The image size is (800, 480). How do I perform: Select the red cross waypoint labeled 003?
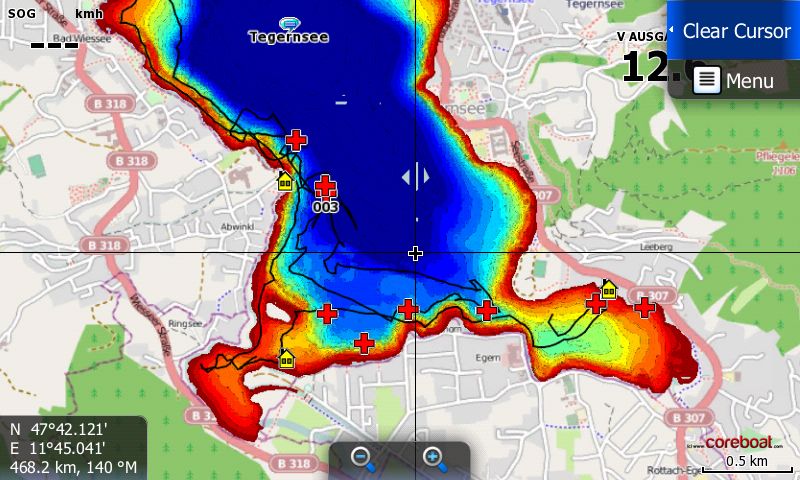325,187
